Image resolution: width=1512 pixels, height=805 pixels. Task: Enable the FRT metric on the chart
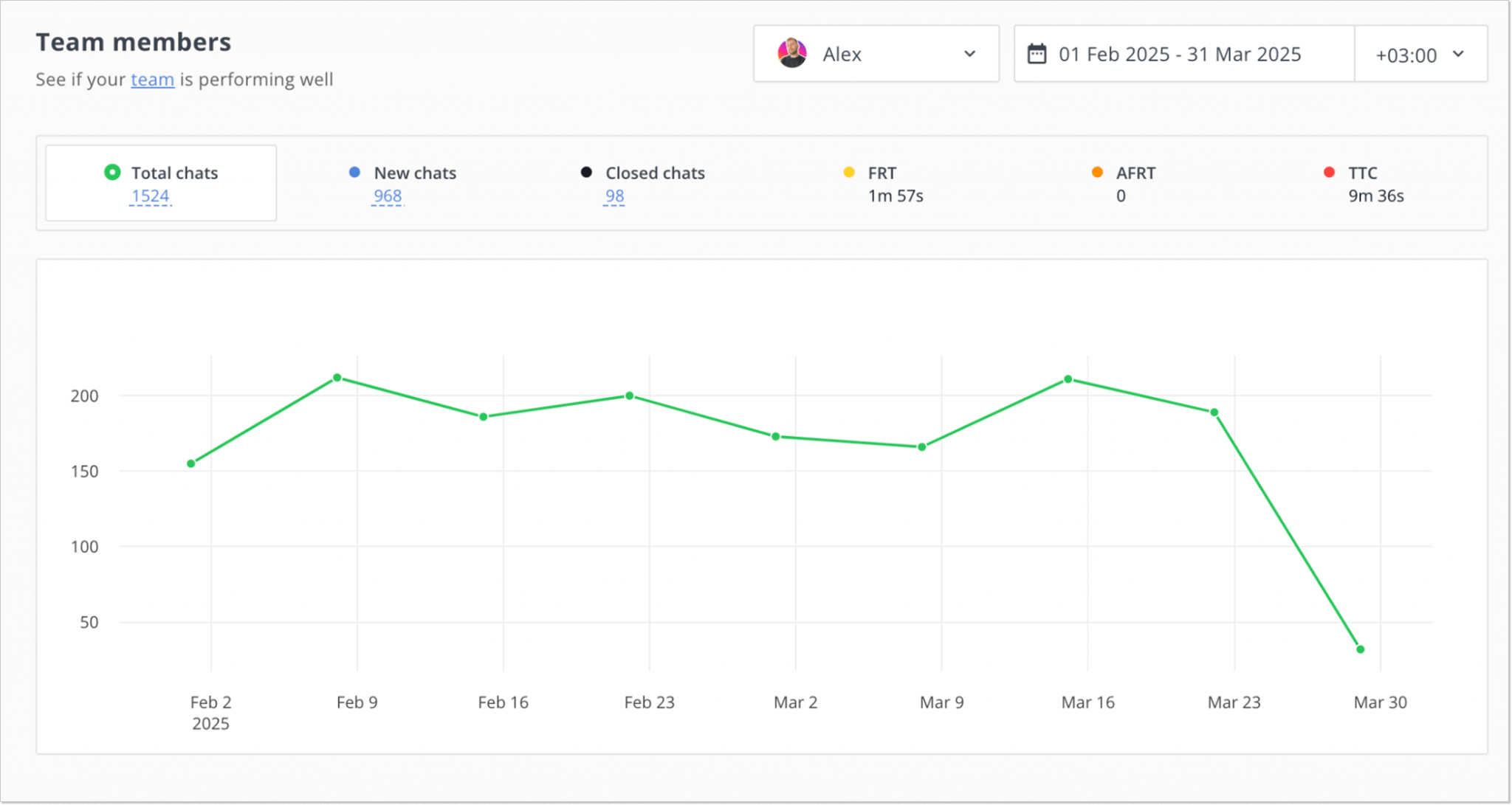point(882,183)
